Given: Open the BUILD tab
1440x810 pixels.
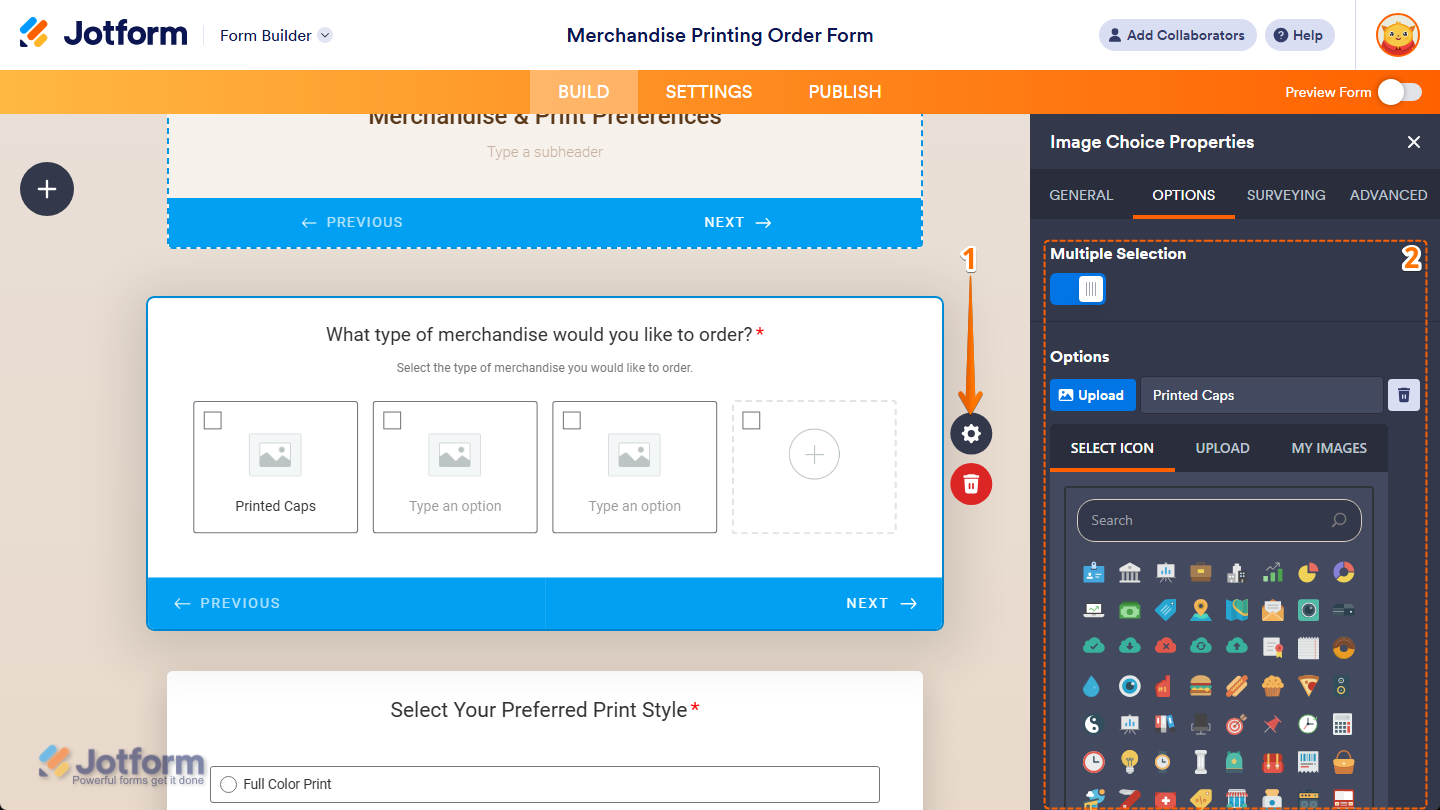Looking at the screenshot, I should (x=584, y=92).
